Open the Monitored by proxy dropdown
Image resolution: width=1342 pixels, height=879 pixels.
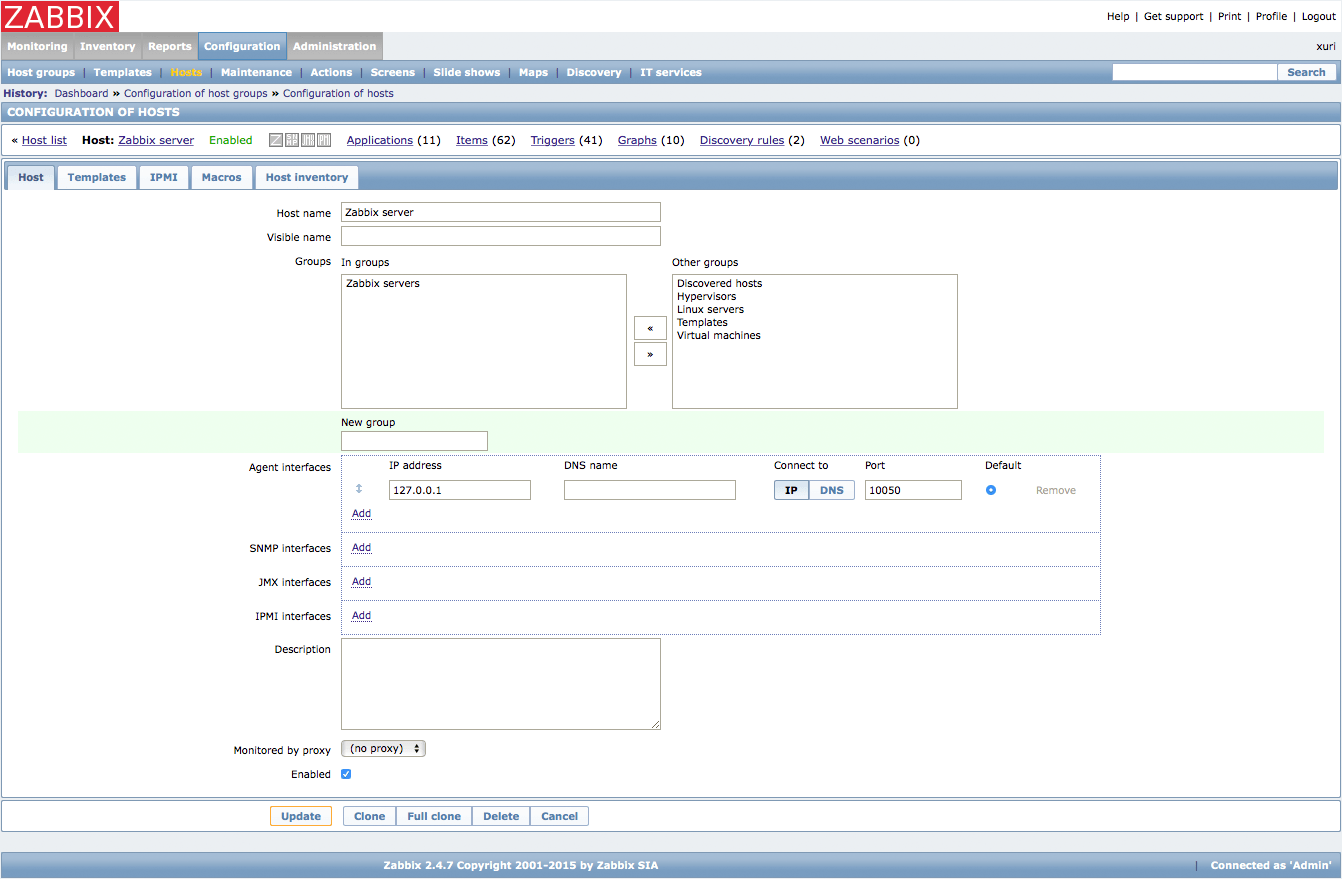(383, 748)
